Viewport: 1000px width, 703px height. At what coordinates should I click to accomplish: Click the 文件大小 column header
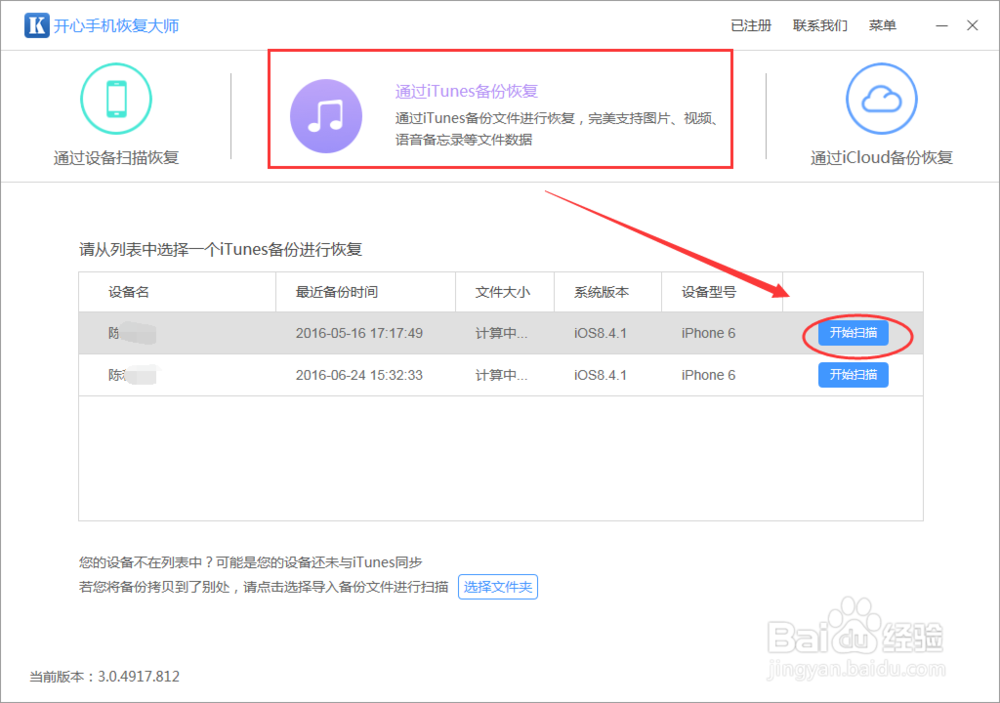point(503,292)
